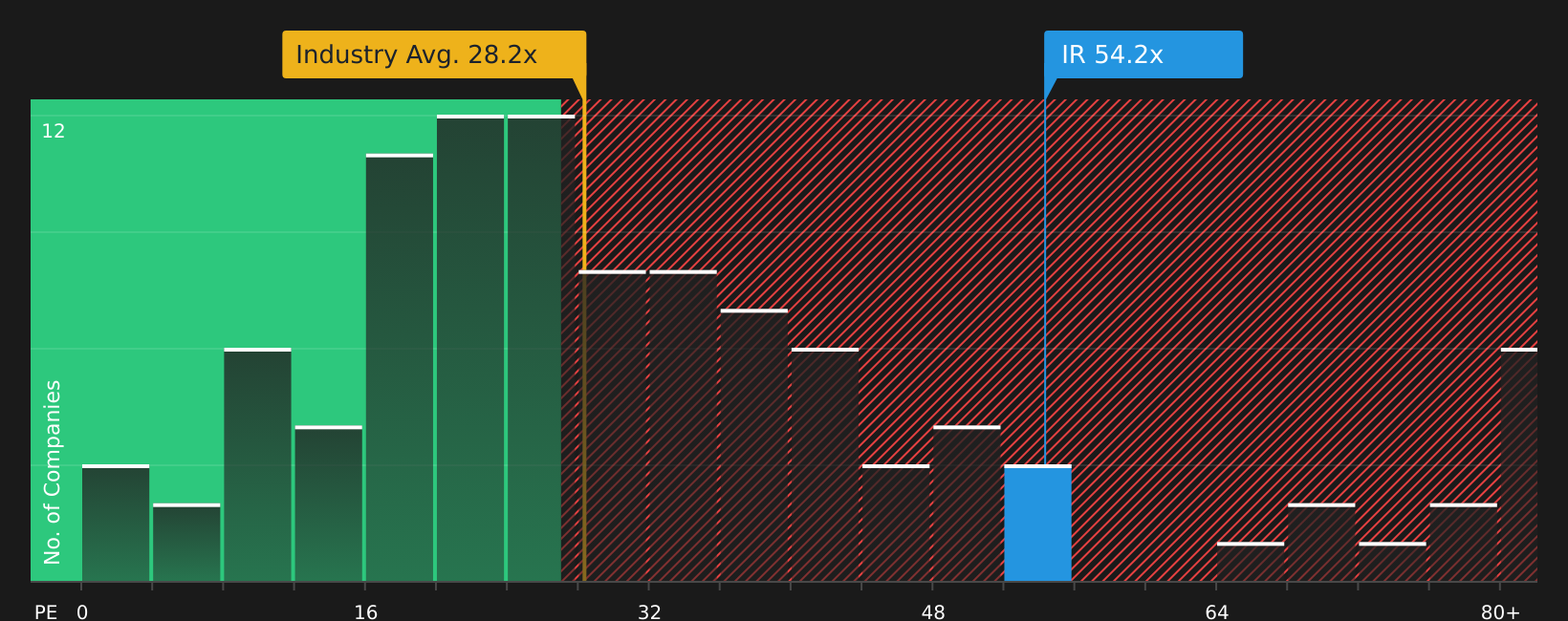The height and width of the screenshot is (621, 1568).
Task: Click the PE axis label
Action: tap(46, 611)
